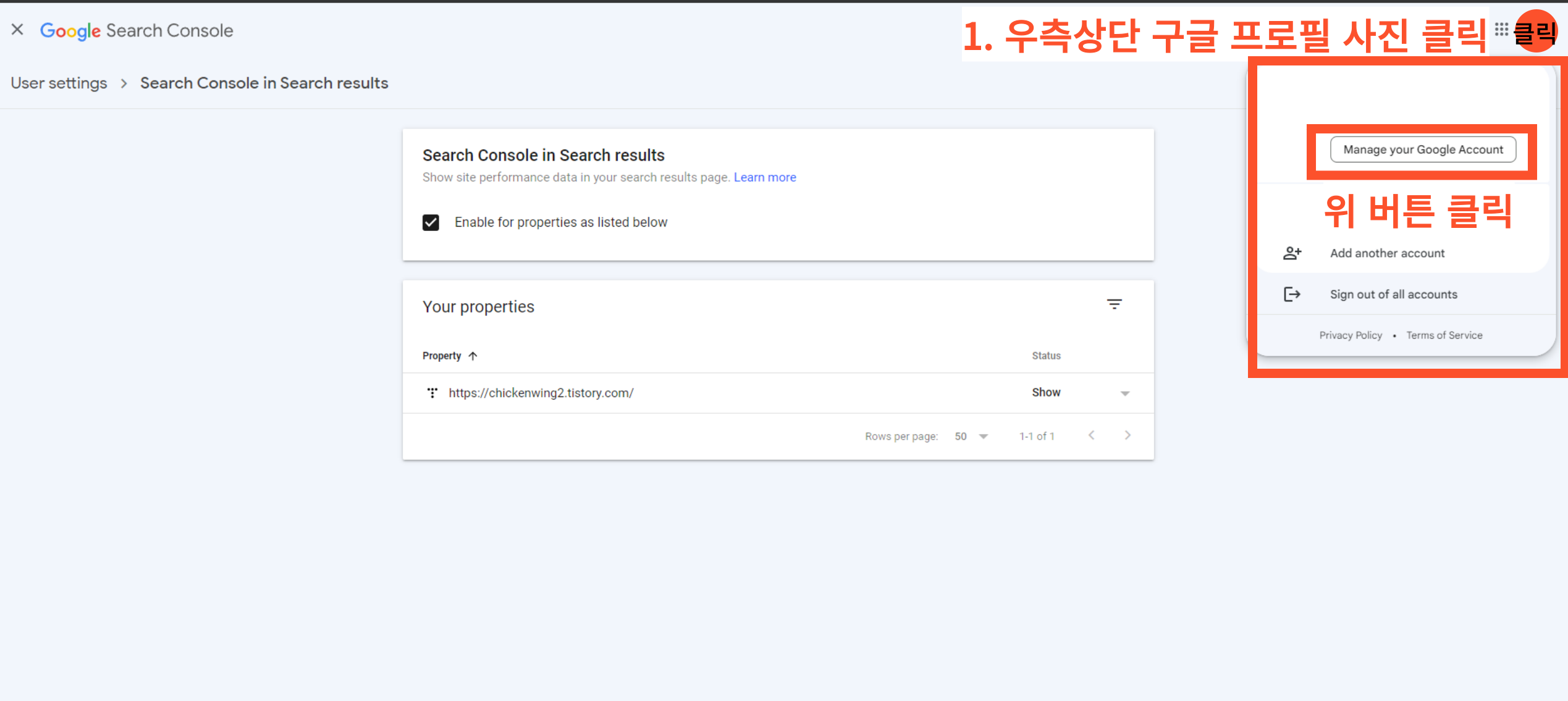Click the sign out arrow icon
Image resolution: width=1568 pixels, height=701 pixels.
tap(1292, 295)
